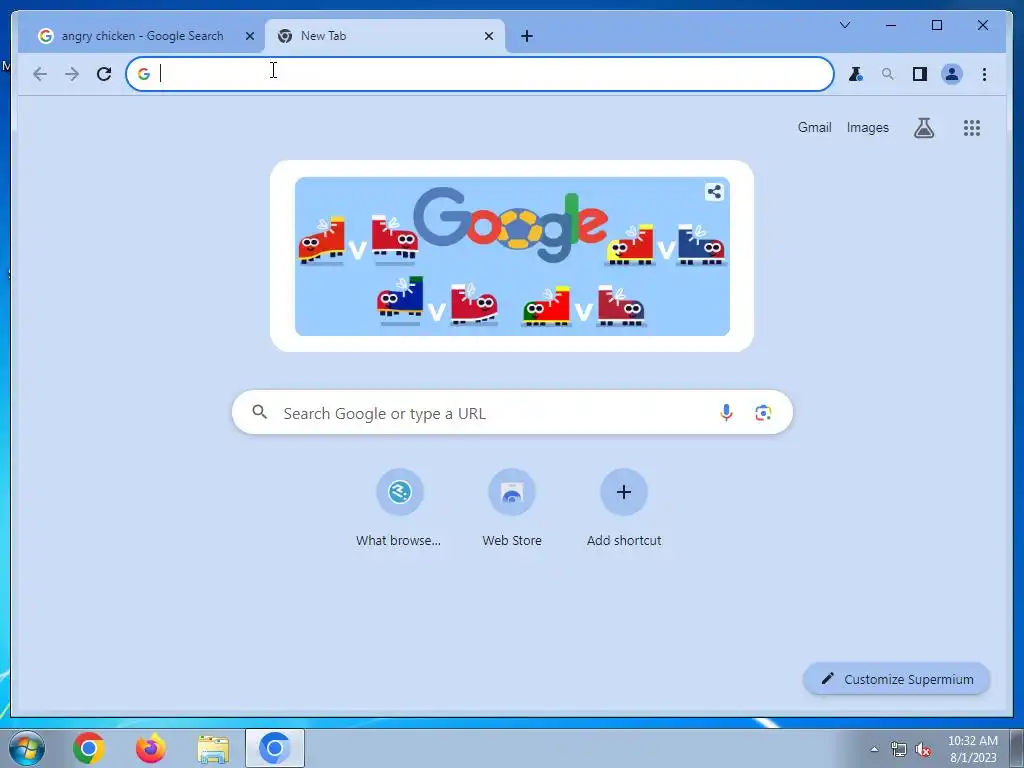The width and height of the screenshot is (1024, 768).
Task: Focus the address bar field
Action: (x=480, y=74)
